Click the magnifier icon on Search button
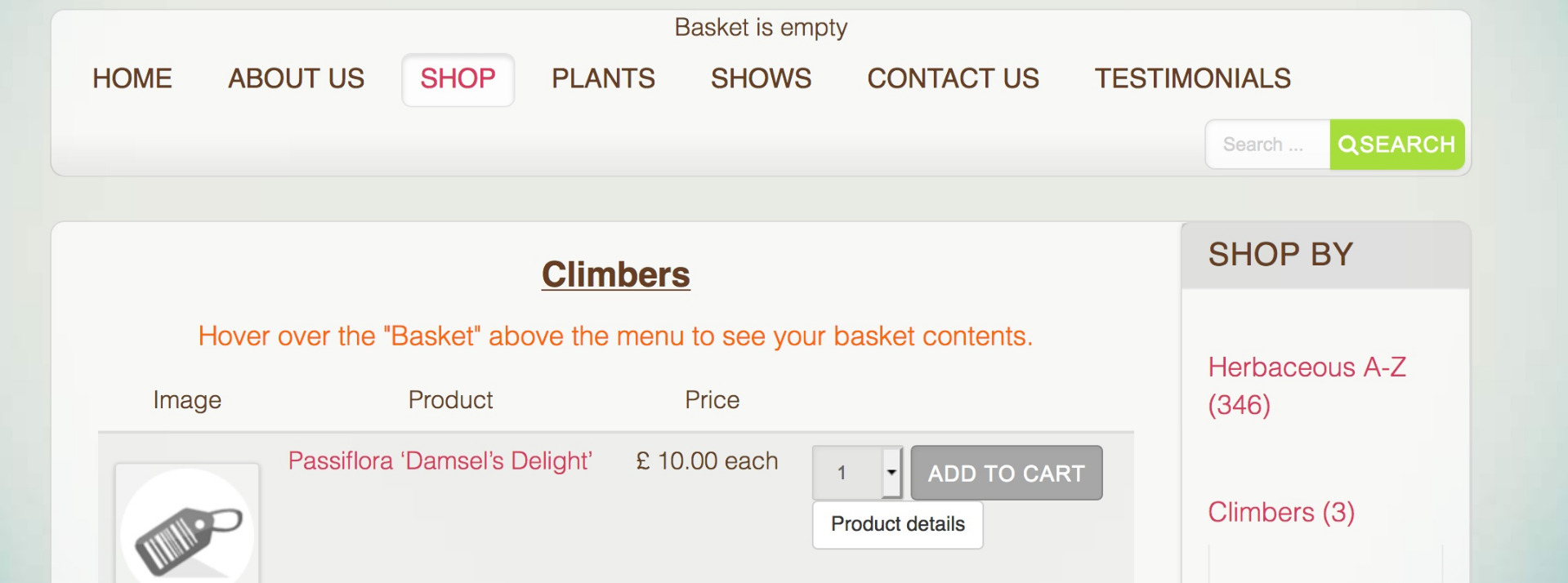The width and height of the screenshot is (1568, 583). [x=1347, y=145]
